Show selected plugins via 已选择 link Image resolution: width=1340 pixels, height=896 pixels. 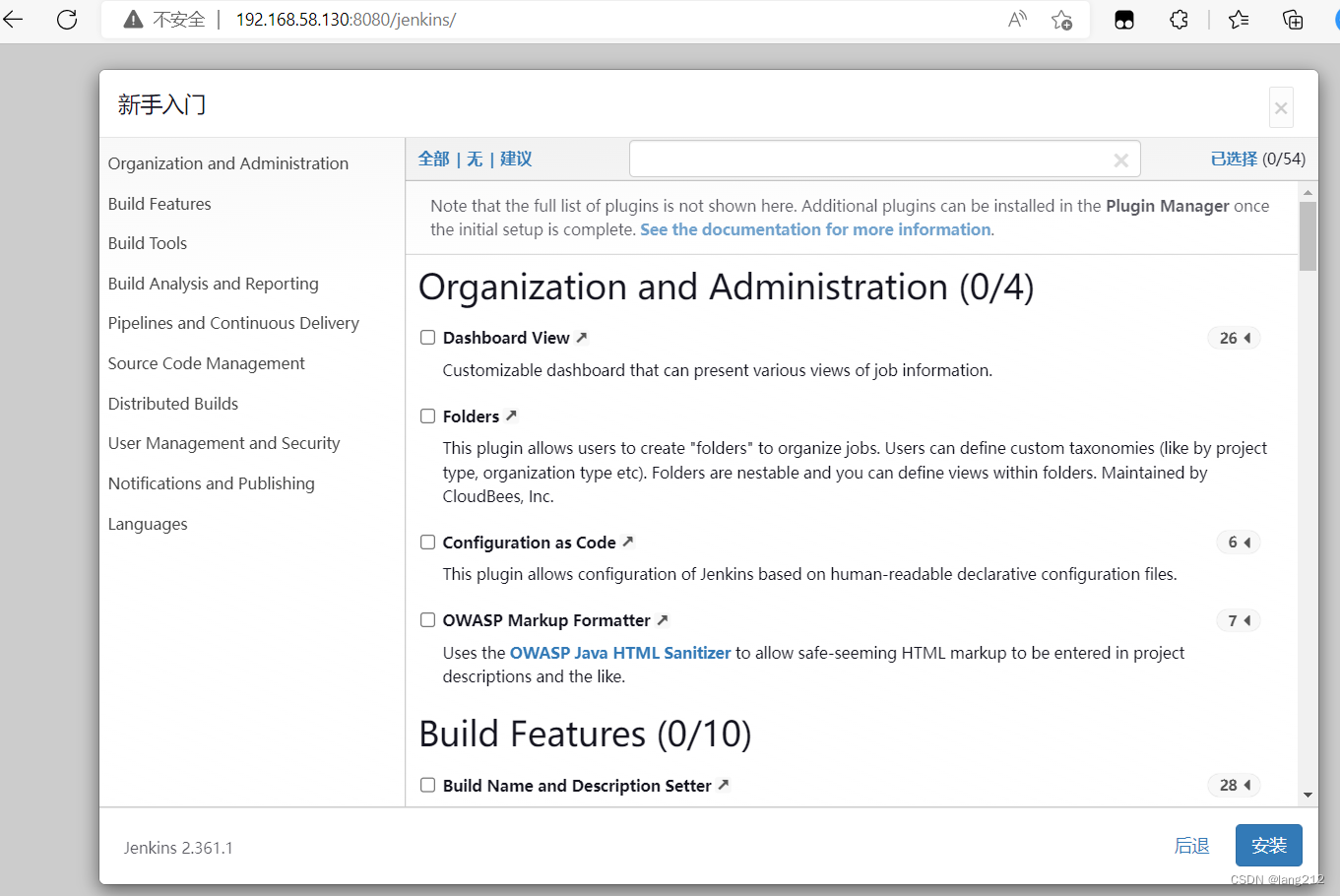1234,159
